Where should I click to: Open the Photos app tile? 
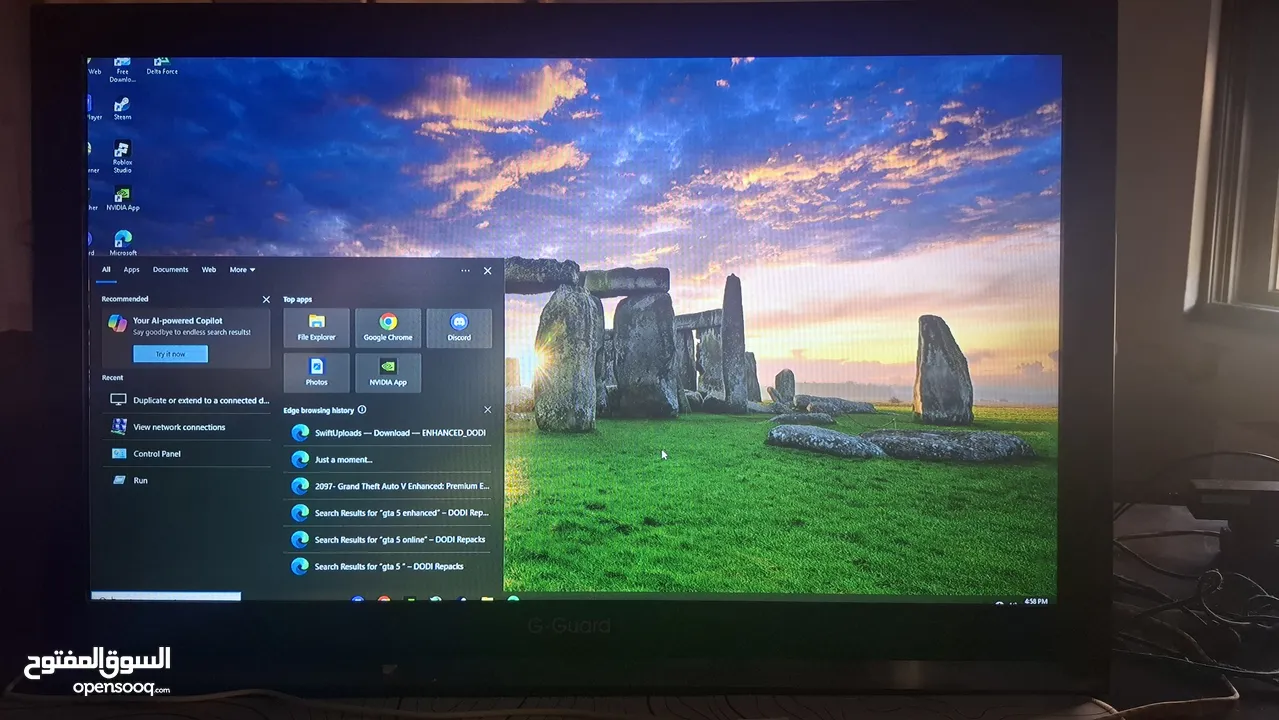click(x=316, y=372)
